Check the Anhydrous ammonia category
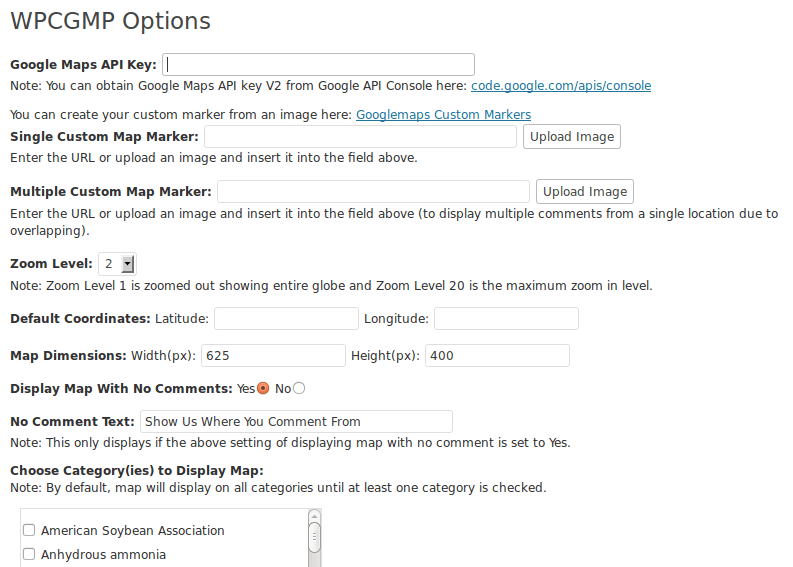The height and width of the screenshot is (567, 793). tap(29, 554)
